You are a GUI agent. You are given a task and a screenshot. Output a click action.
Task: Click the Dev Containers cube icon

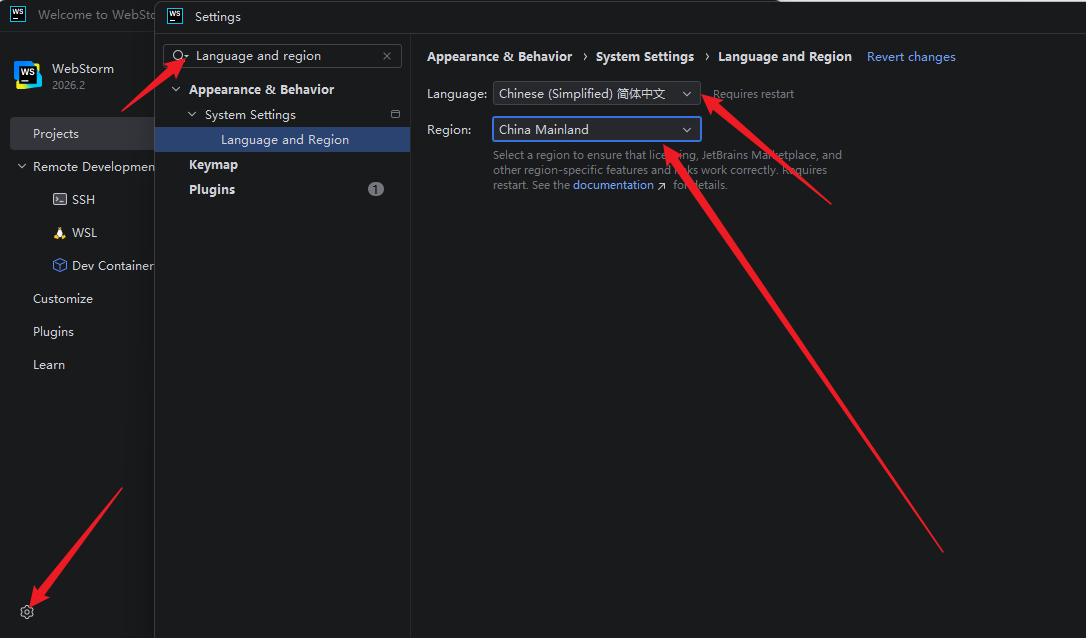click(x=60, y=265)
